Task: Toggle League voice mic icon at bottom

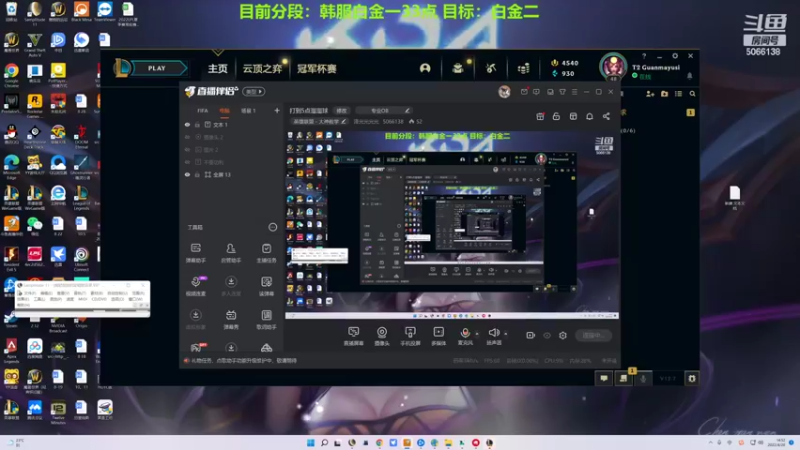Action: (x=643, y=378)
